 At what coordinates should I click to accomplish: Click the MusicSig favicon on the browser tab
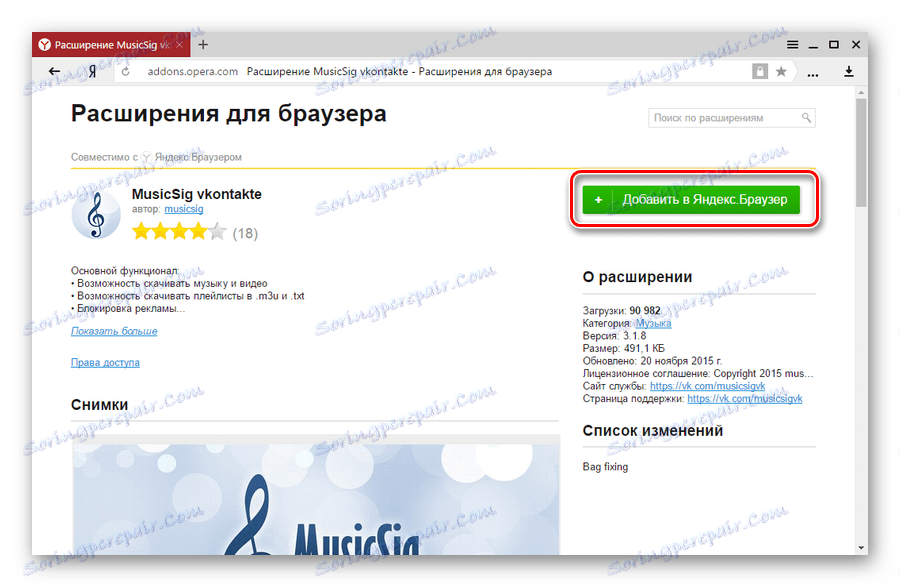tap(45, 43)
